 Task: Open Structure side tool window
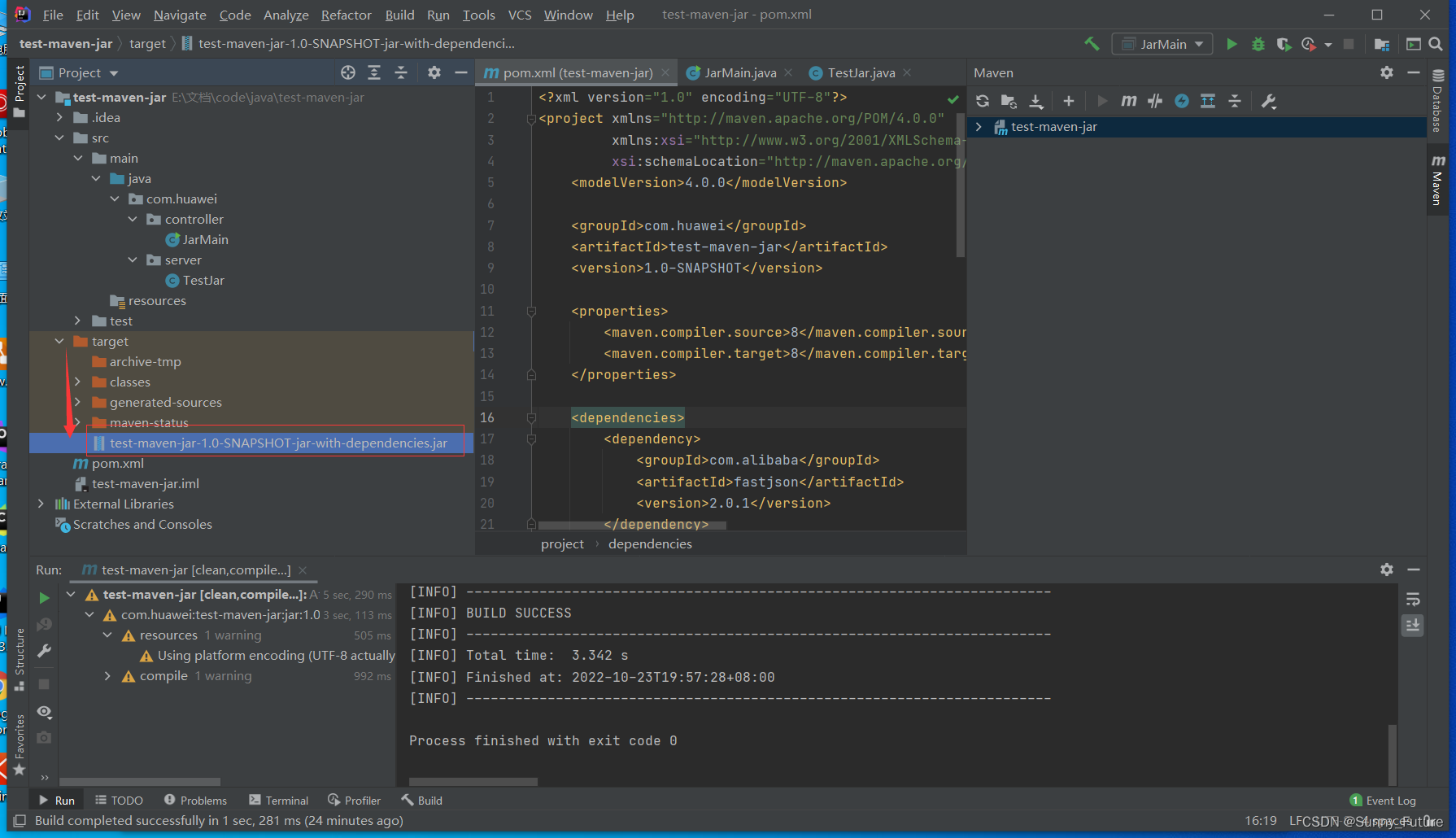click(x=20, y=660)
